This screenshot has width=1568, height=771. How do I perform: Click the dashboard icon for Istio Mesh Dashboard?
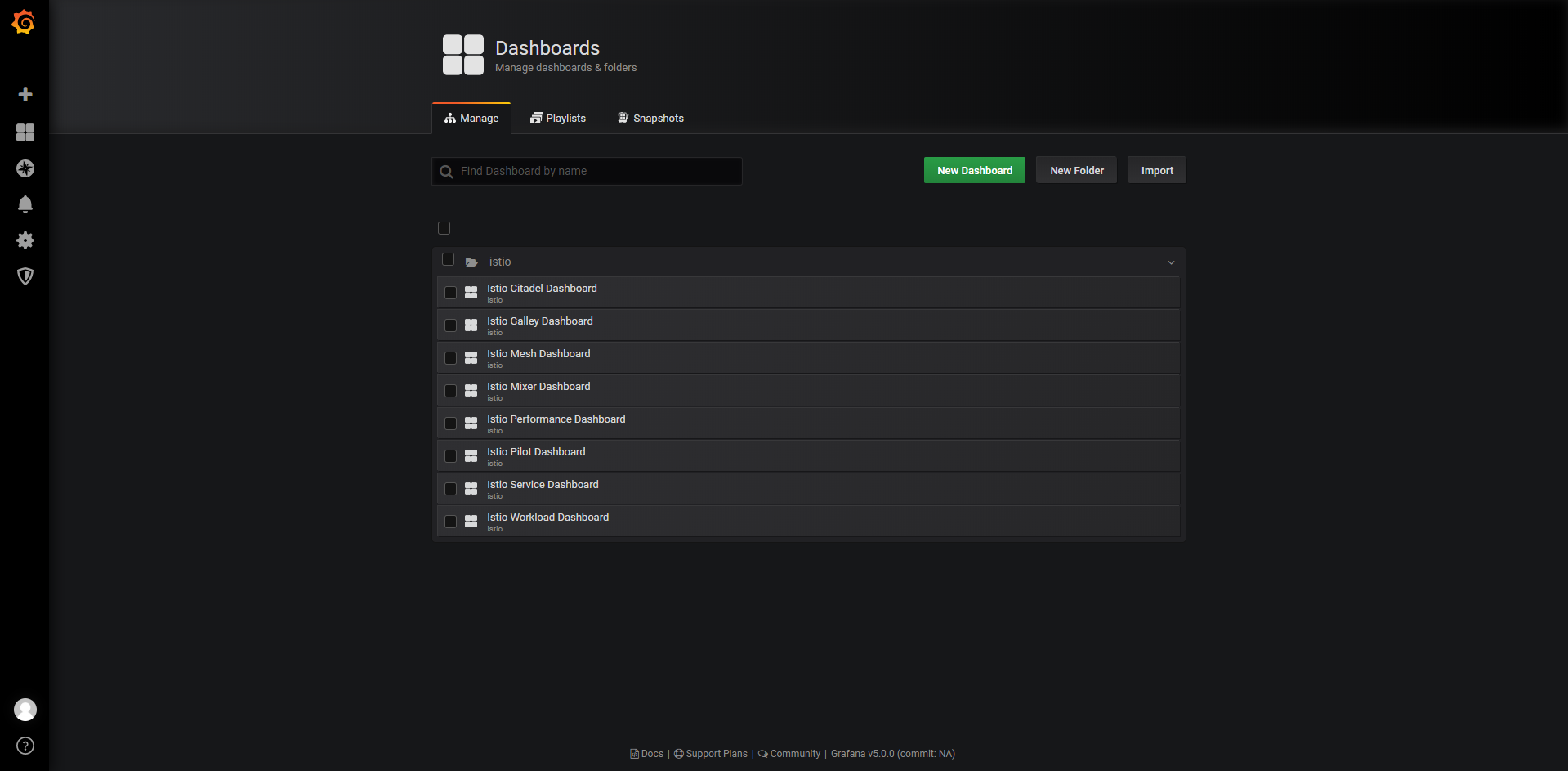click(471, 358)
